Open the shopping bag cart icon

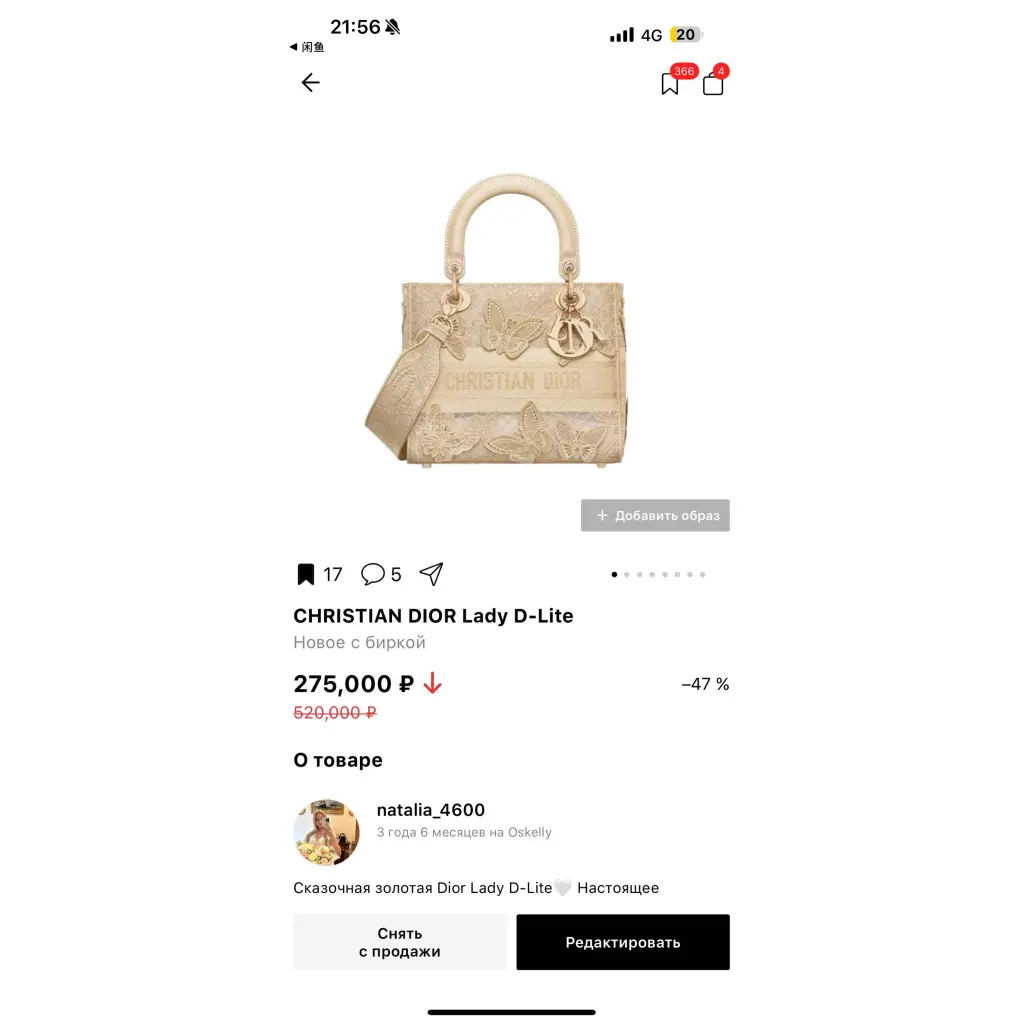(x=713, y=84)
